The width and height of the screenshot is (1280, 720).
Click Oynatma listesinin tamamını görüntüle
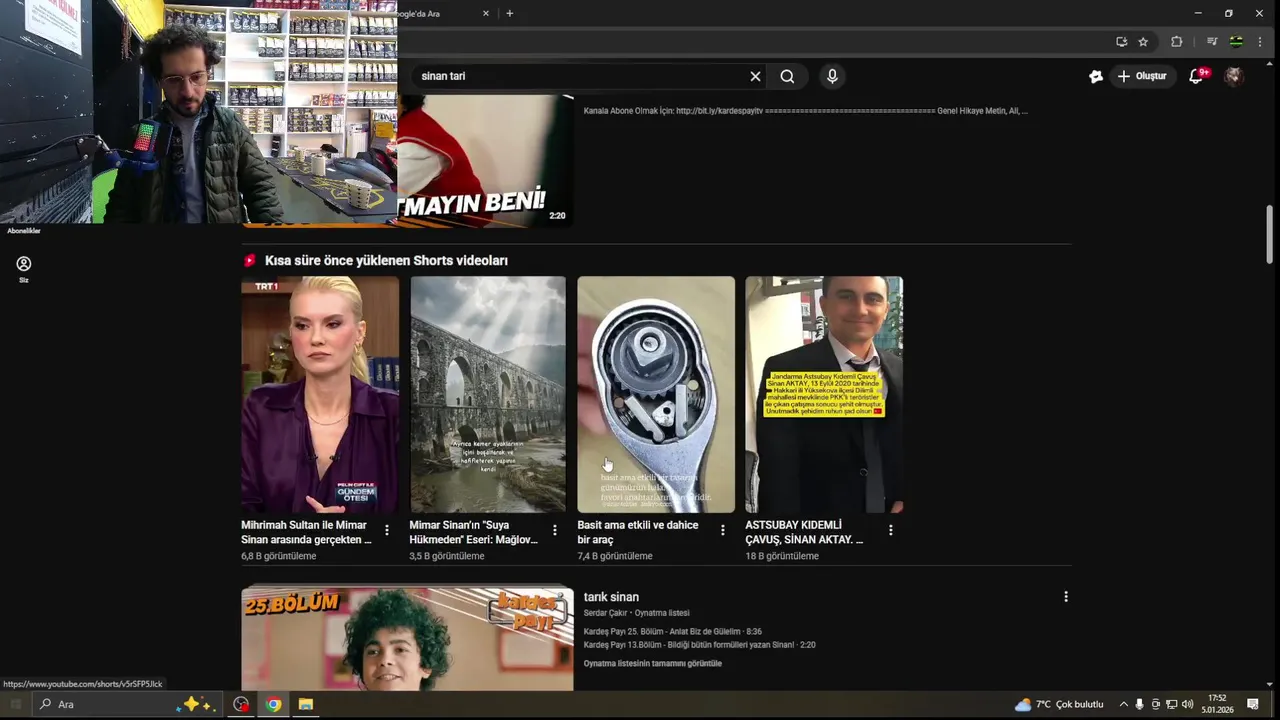tap(652, 664)
